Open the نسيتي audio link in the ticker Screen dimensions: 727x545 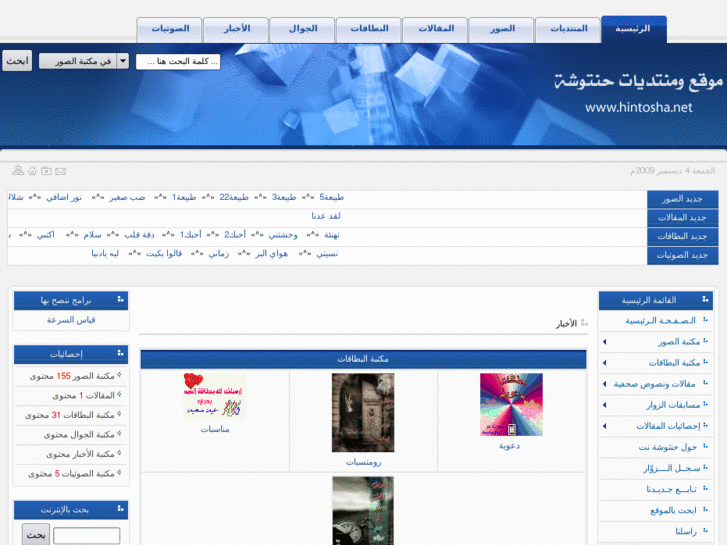pyautogui.click(x=327, y=253)
